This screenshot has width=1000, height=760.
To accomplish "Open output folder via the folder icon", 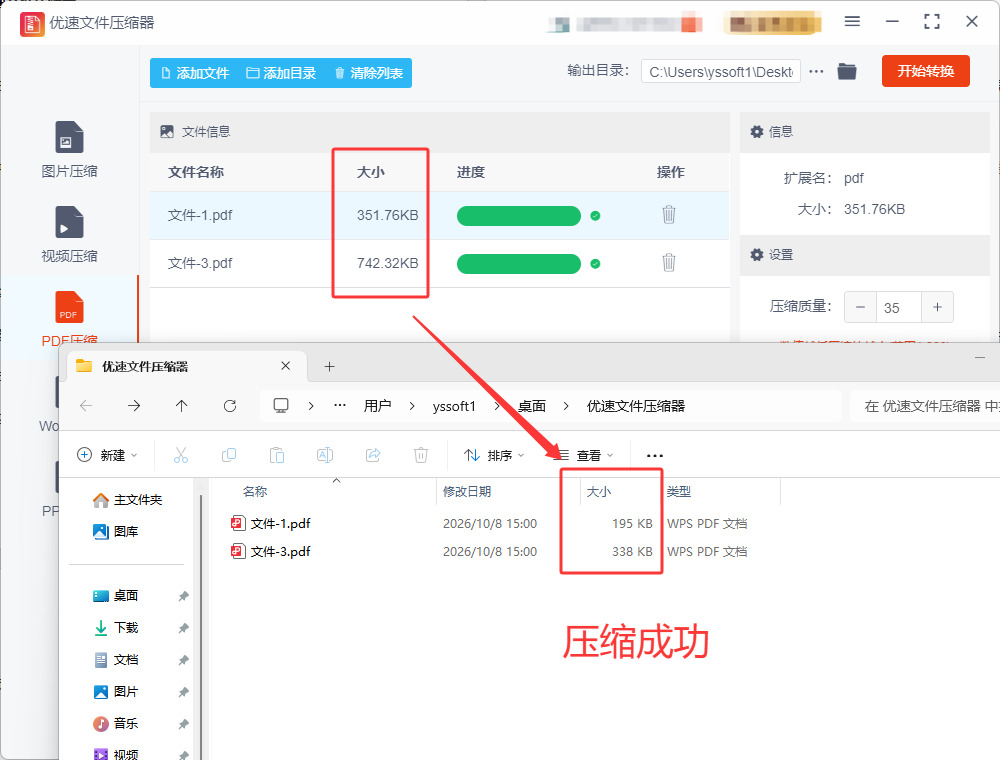I will 847,71.
